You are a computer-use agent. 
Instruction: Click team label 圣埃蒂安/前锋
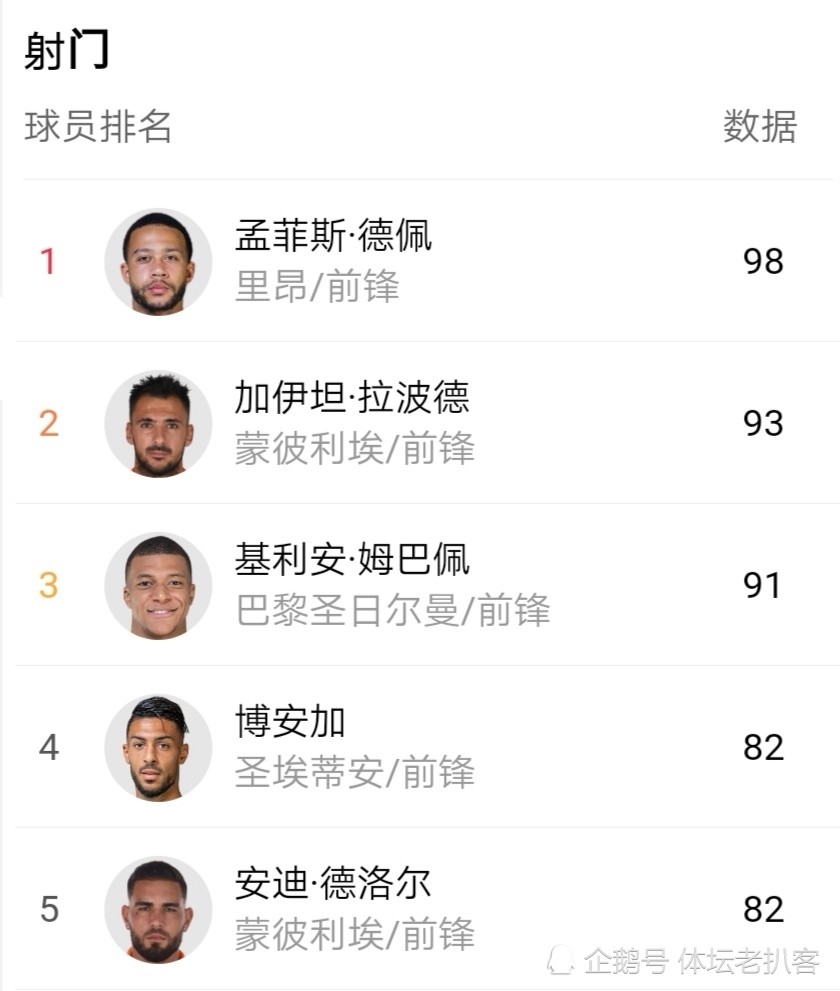[355, 772]
